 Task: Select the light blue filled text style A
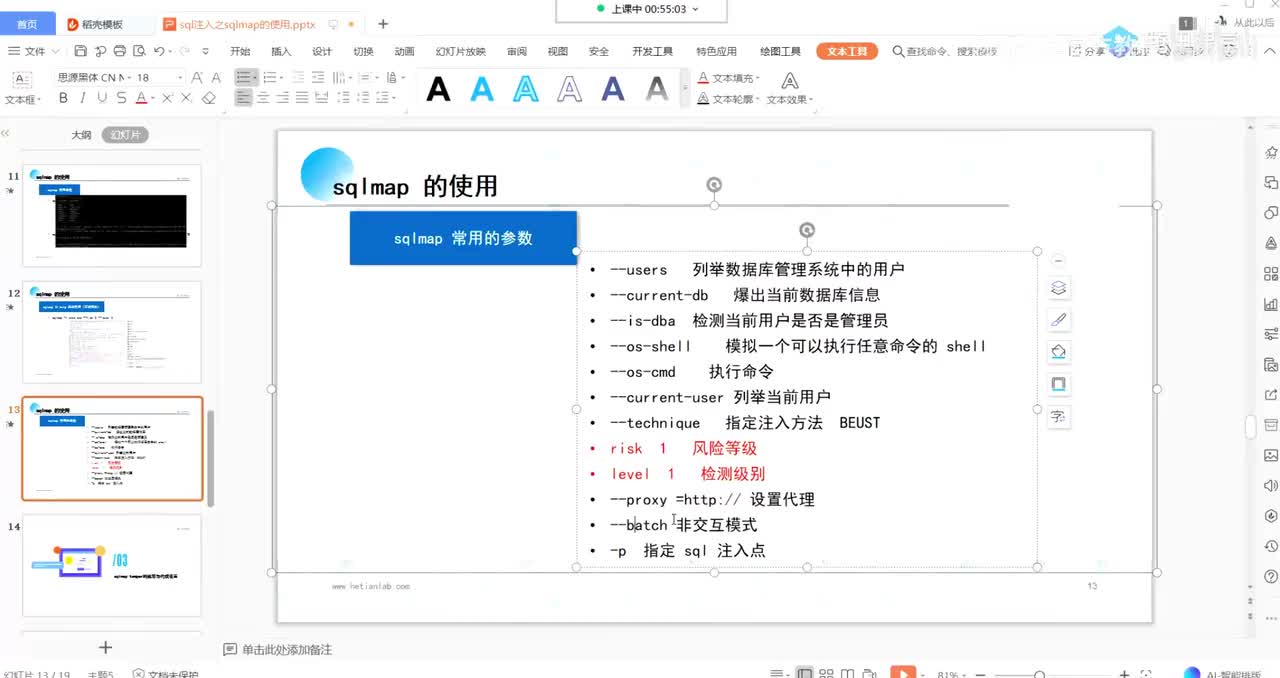tap(482, 89)
